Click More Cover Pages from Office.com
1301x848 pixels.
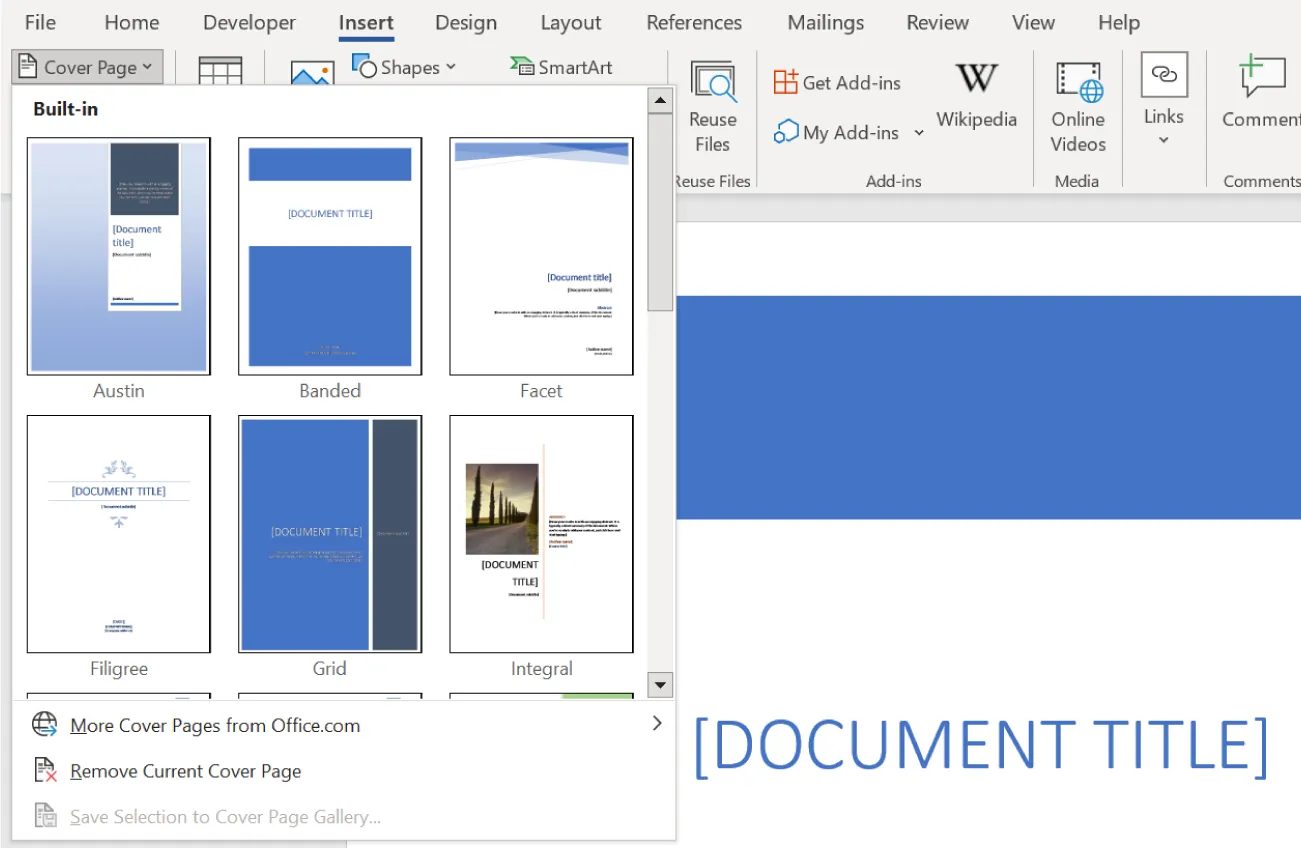pos(215,726)
